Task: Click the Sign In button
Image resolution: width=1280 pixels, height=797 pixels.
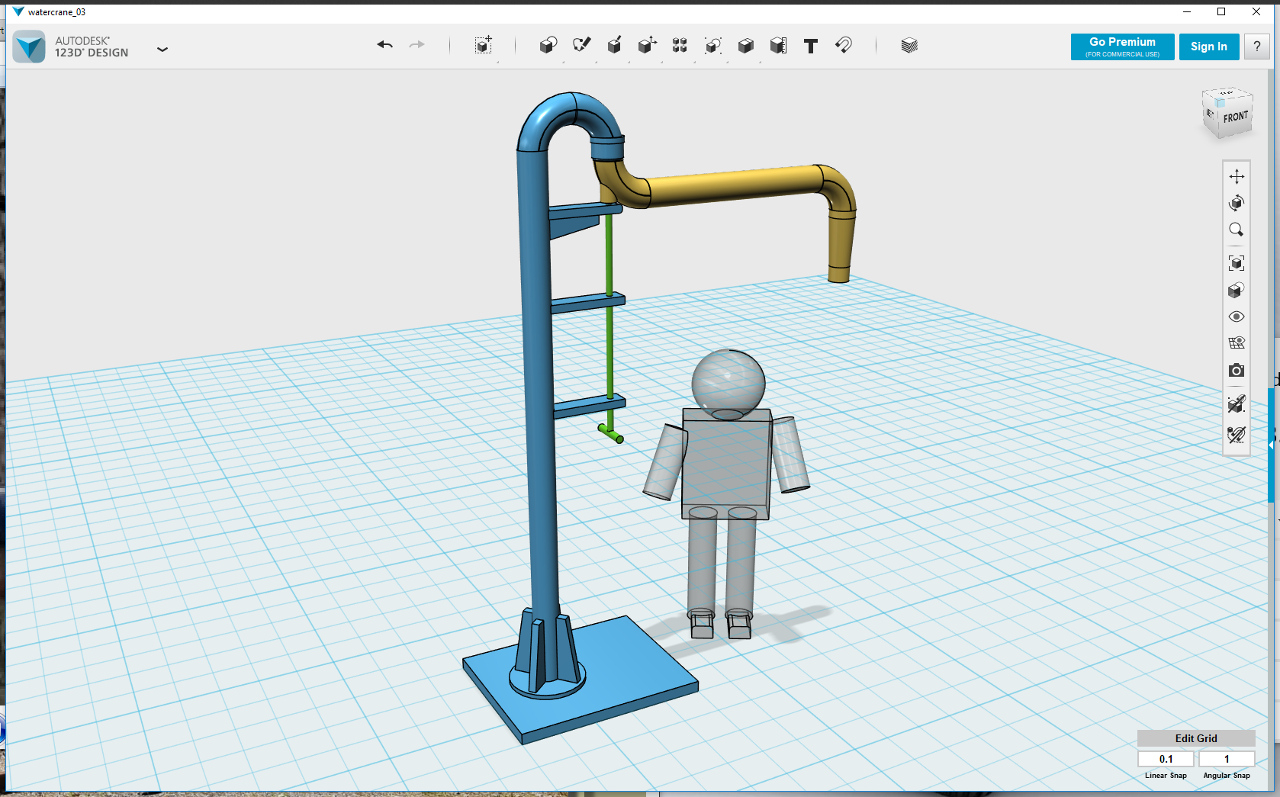Action: coord(1209,47)
